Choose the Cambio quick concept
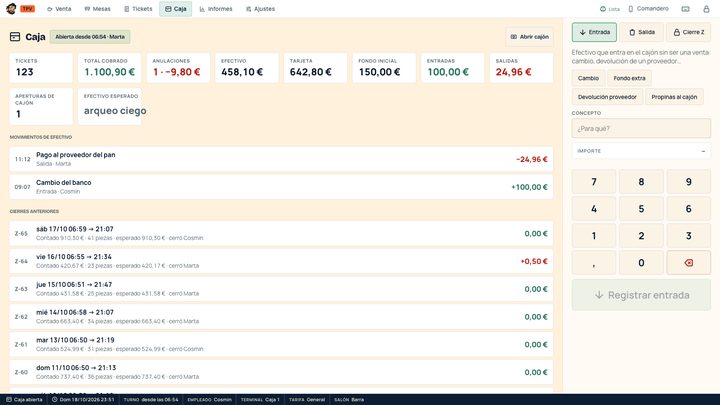This screenshot has width=720, height=405. click(588, 78)
